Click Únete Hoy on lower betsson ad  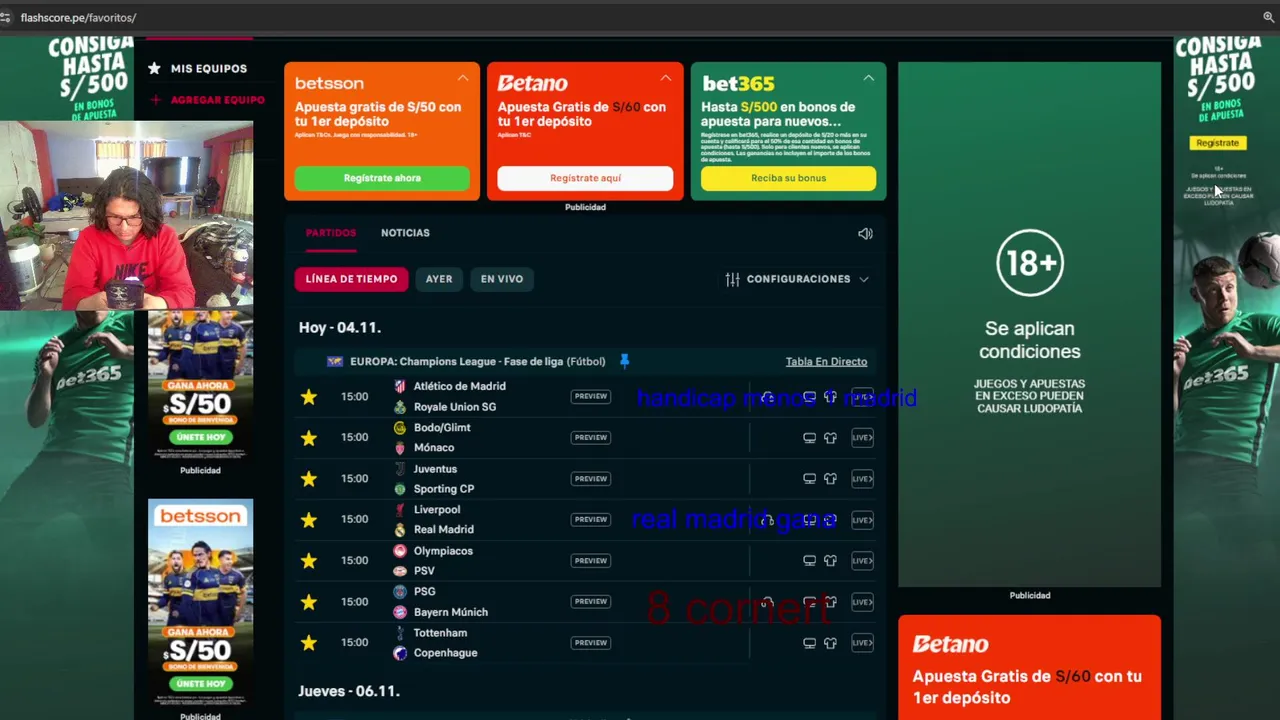200,684
